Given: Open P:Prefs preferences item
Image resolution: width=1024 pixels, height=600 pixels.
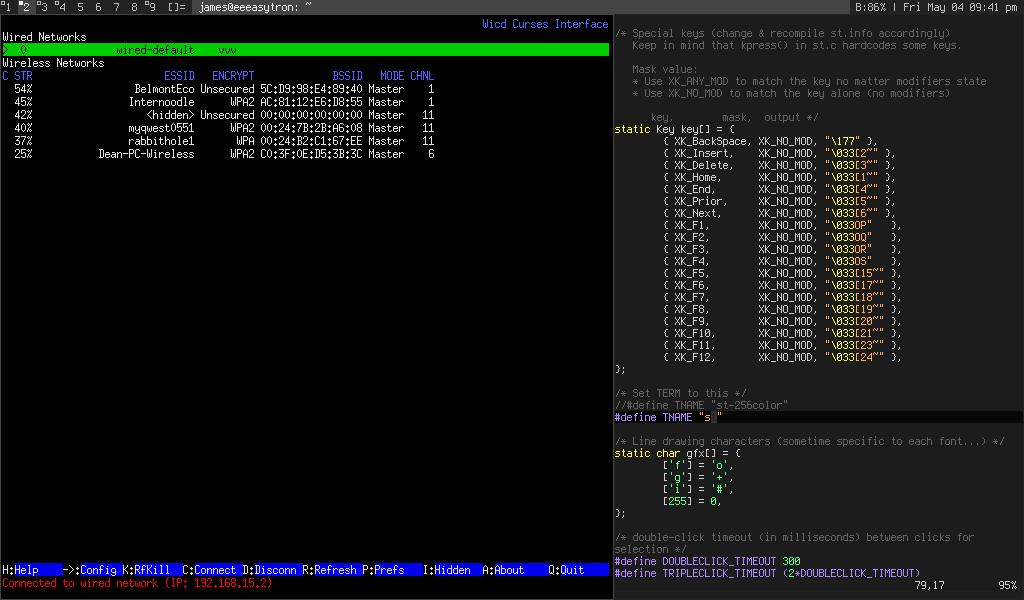Looking at the screenshot, I should coord(384,570).
